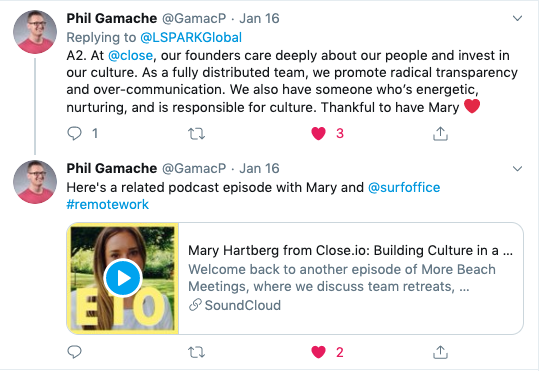
Task: Unlike the podcast tweet with 2 likes
Action: pos(318,352)
